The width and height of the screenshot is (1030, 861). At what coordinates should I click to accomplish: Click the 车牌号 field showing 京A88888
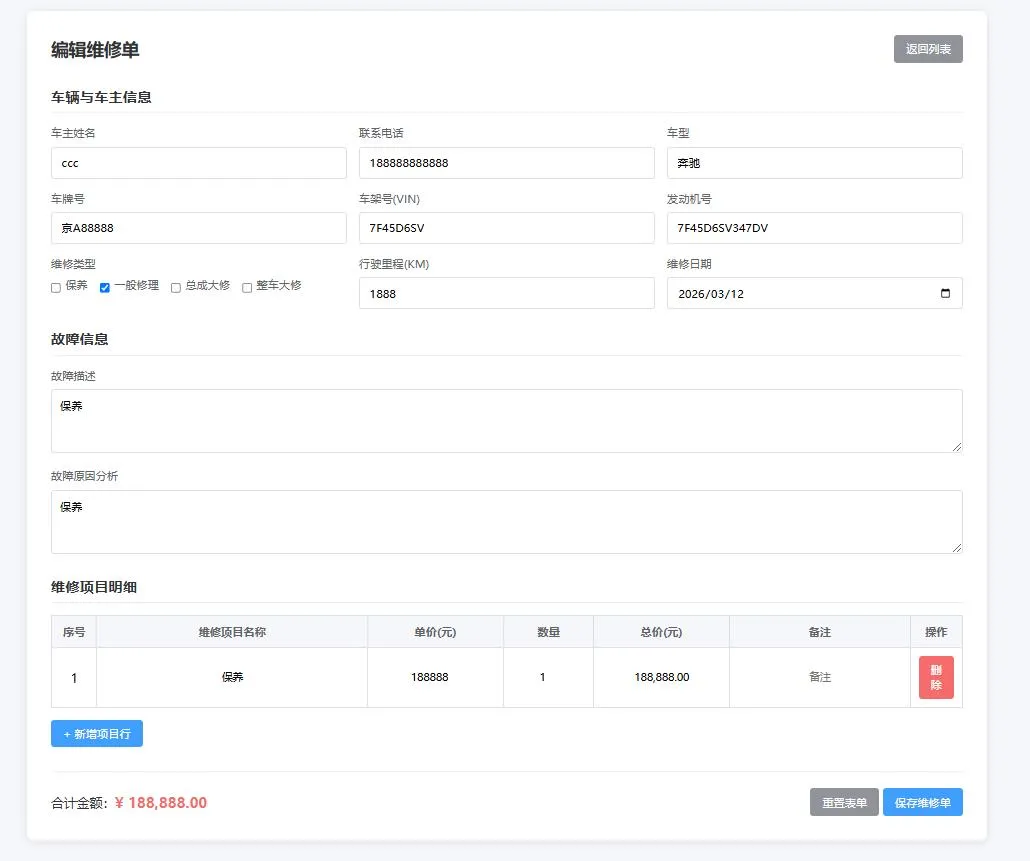point(198,228)
